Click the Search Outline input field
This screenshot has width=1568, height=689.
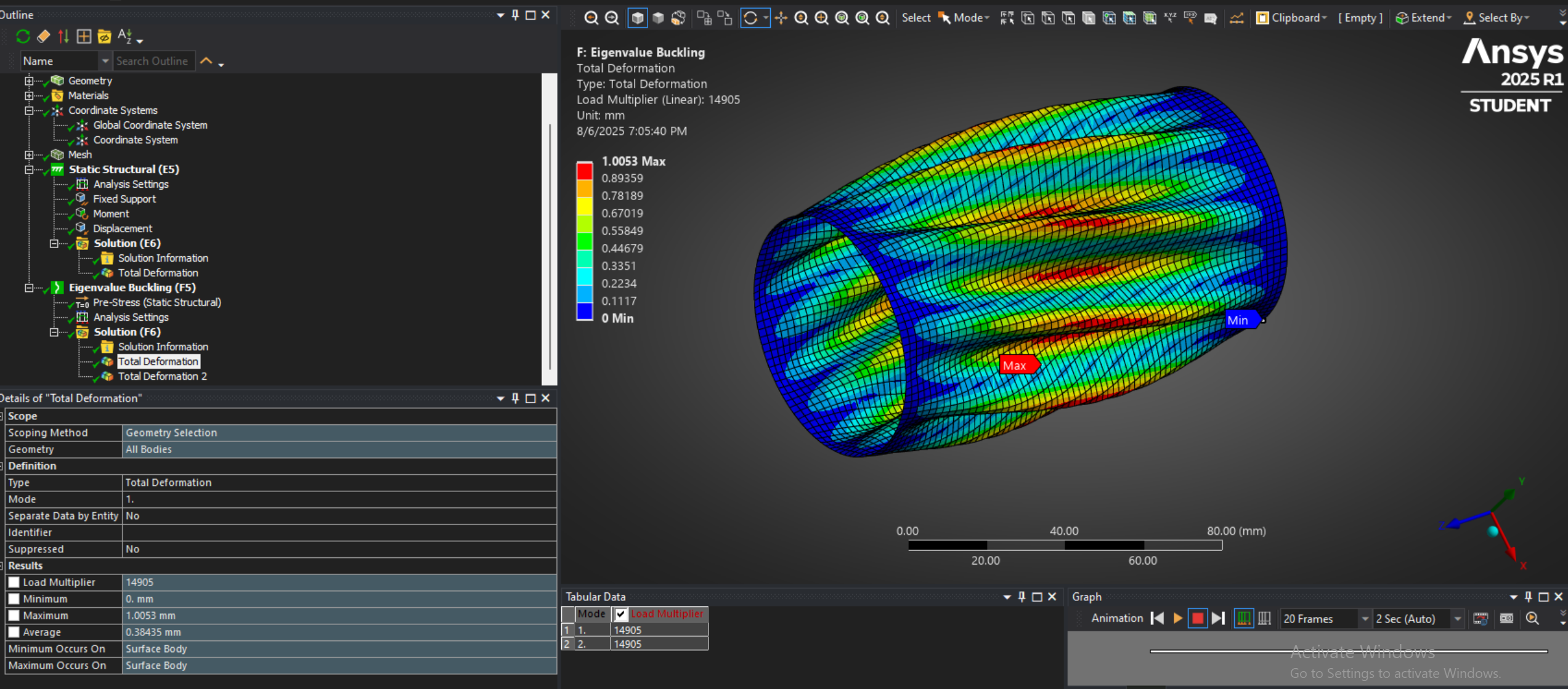click(154, 61)
